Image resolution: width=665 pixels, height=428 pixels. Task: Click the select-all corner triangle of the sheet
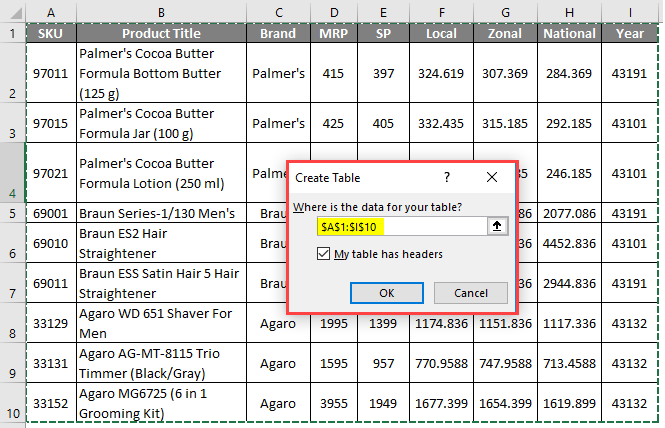click(x=16, y=14)
